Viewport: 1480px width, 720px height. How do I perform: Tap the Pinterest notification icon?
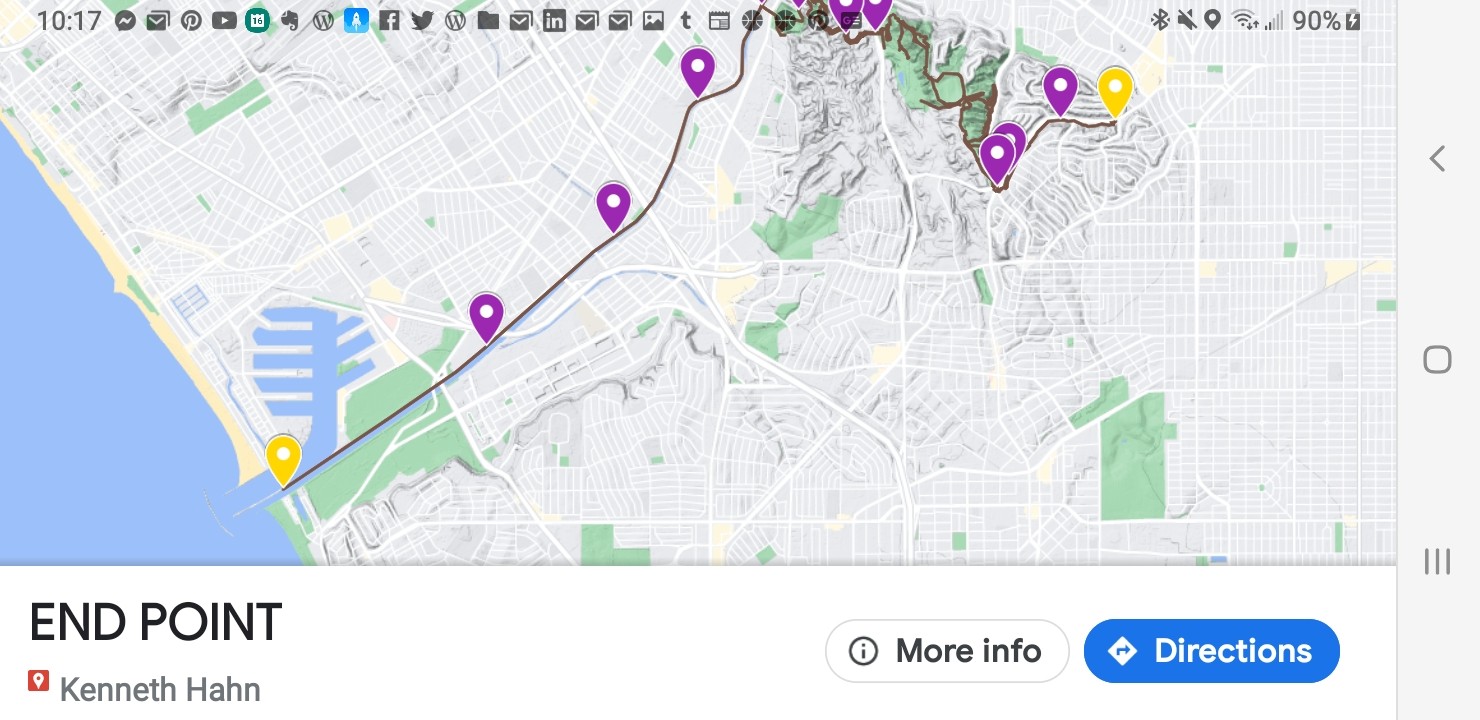click(x=191, y=20)
